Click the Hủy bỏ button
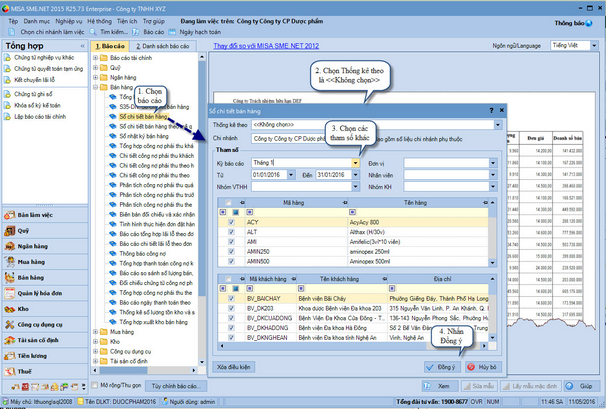 click(x=483, y=367)
